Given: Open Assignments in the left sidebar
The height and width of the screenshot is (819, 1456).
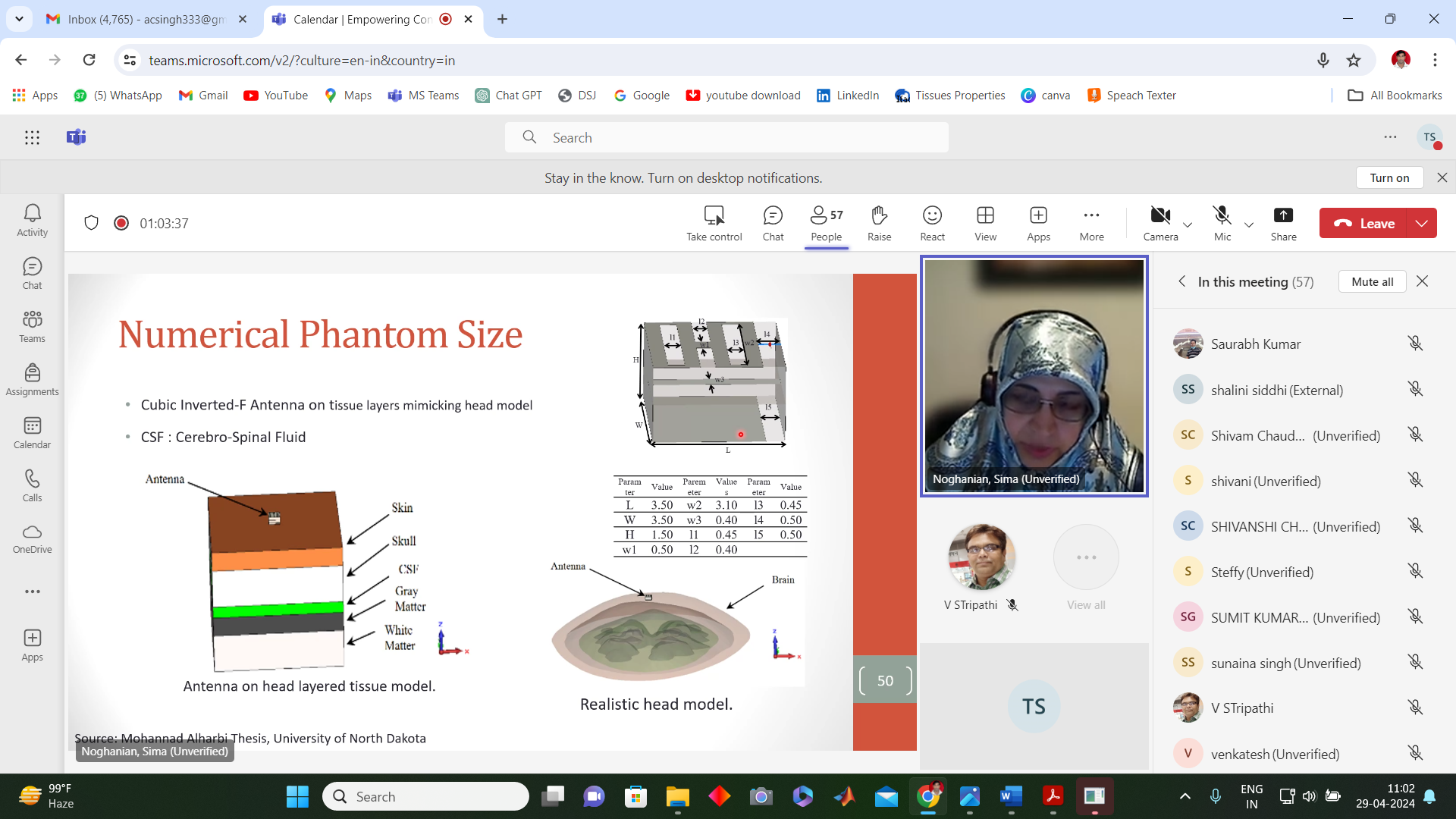Looking at the screenshot, I should pyautogui.click(x=32, y=379).
